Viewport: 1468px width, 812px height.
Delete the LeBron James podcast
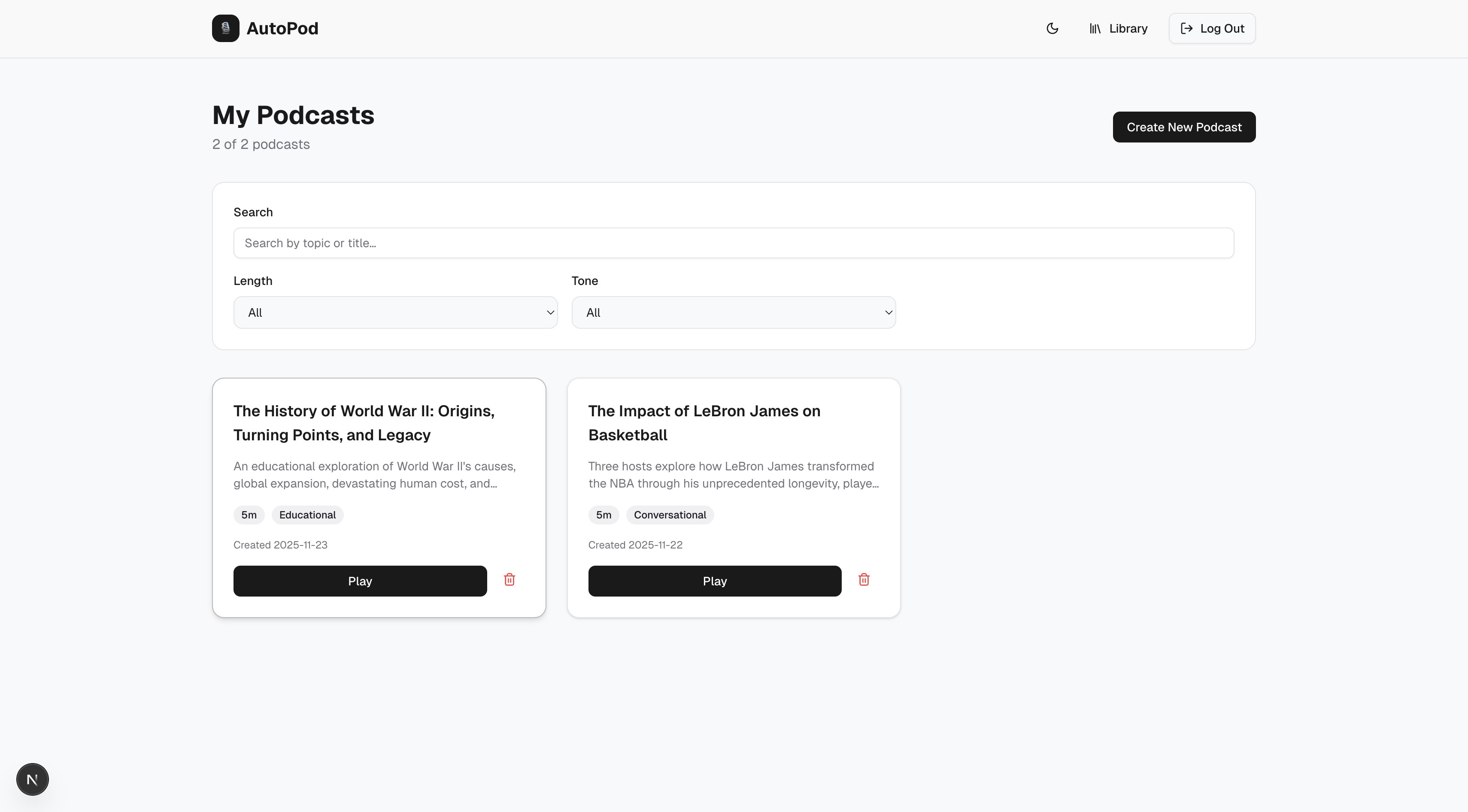click(864, 579)
